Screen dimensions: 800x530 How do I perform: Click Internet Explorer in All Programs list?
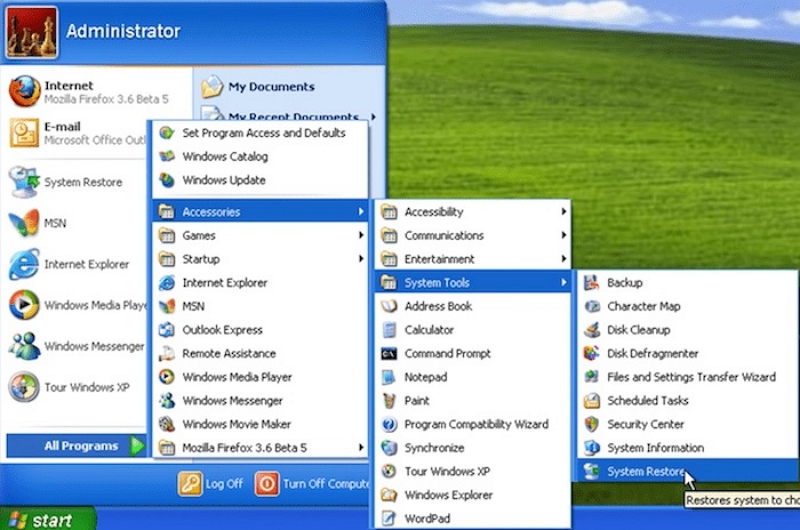click(260, 283)
